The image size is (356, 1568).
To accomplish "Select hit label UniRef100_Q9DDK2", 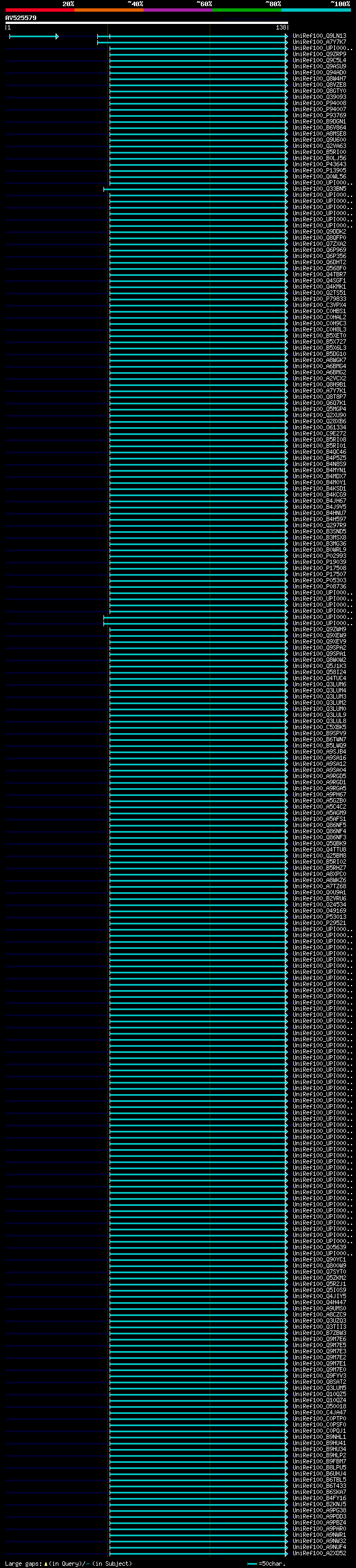I will [319, 231].
